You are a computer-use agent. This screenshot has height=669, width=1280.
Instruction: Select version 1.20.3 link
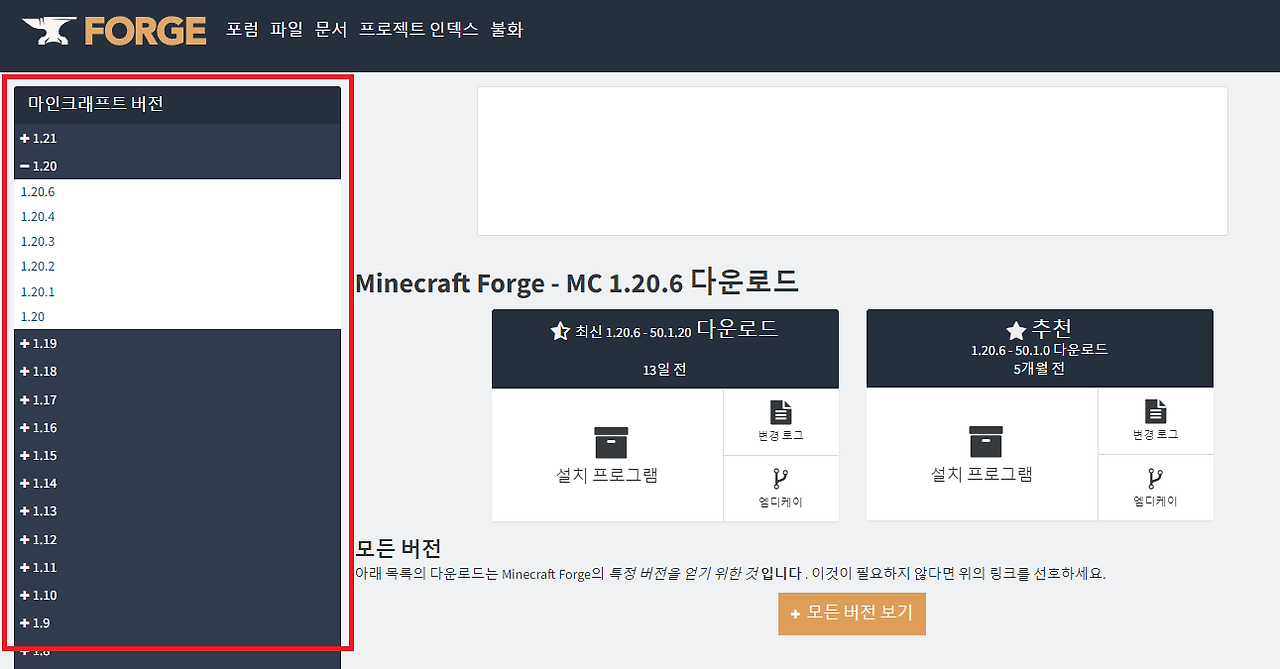38,241
